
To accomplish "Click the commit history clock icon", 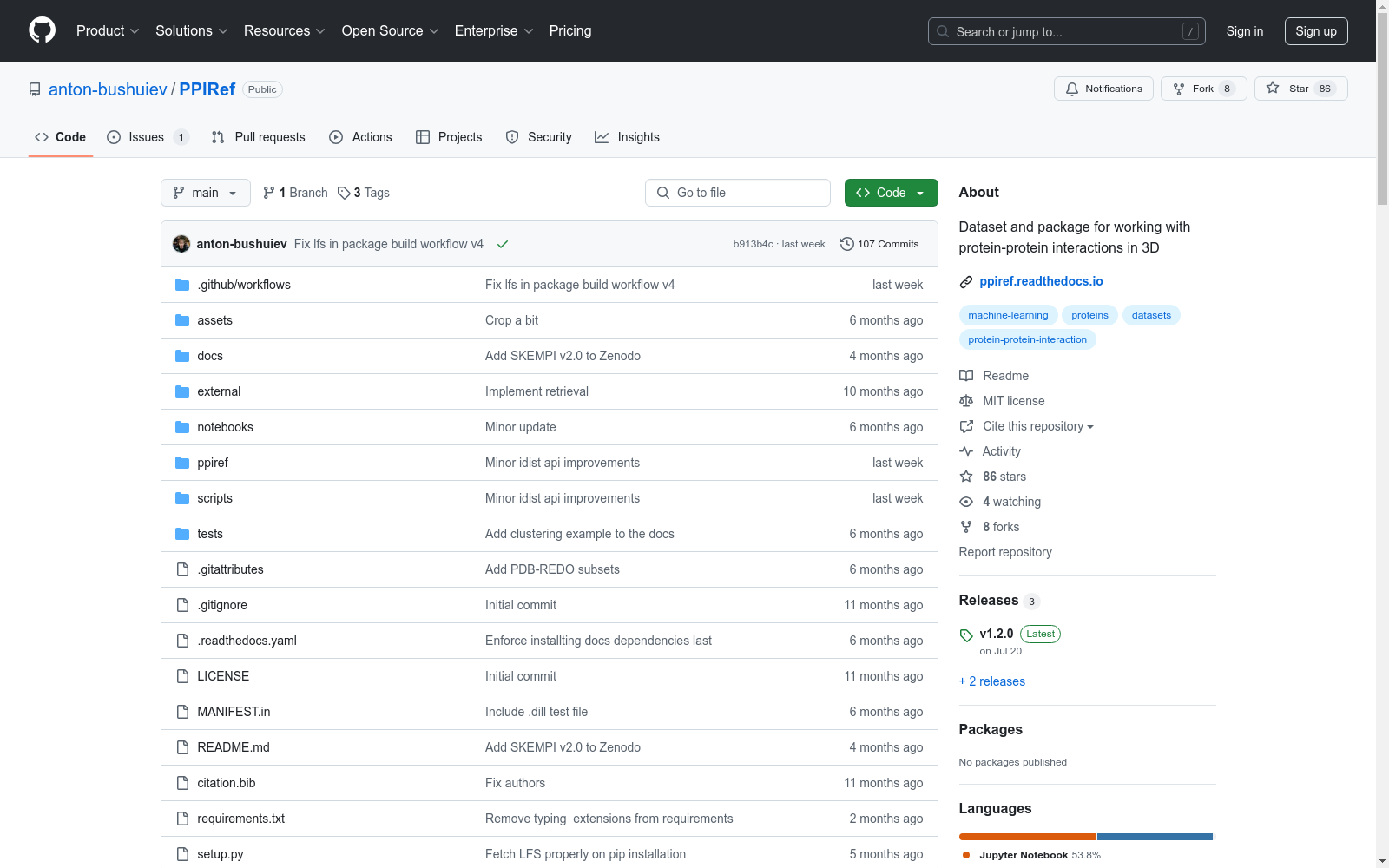I will point(847,244).
